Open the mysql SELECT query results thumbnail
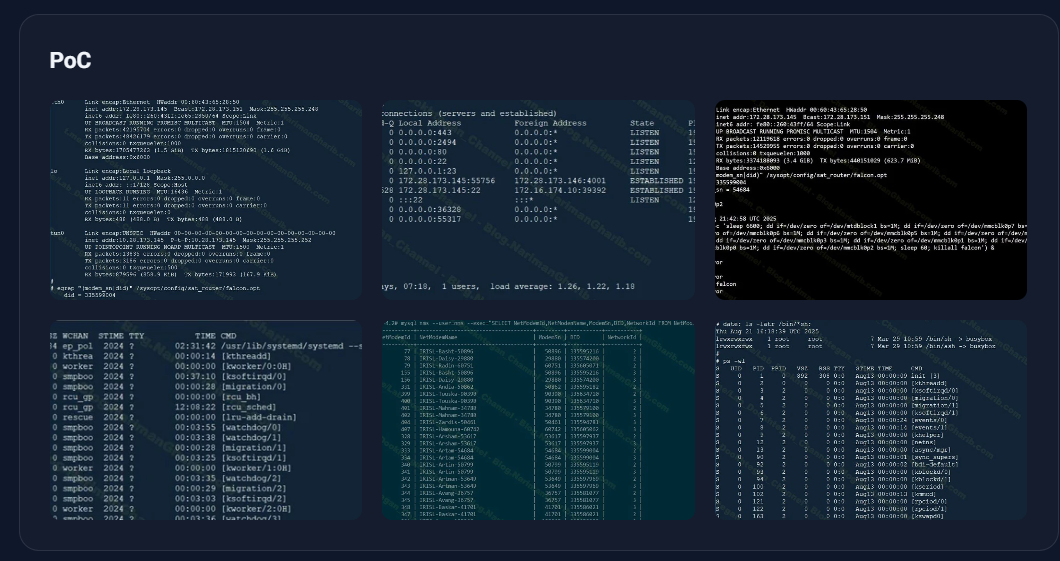Viewport: 1060px width, 561px height. click(x=538, y=420)
